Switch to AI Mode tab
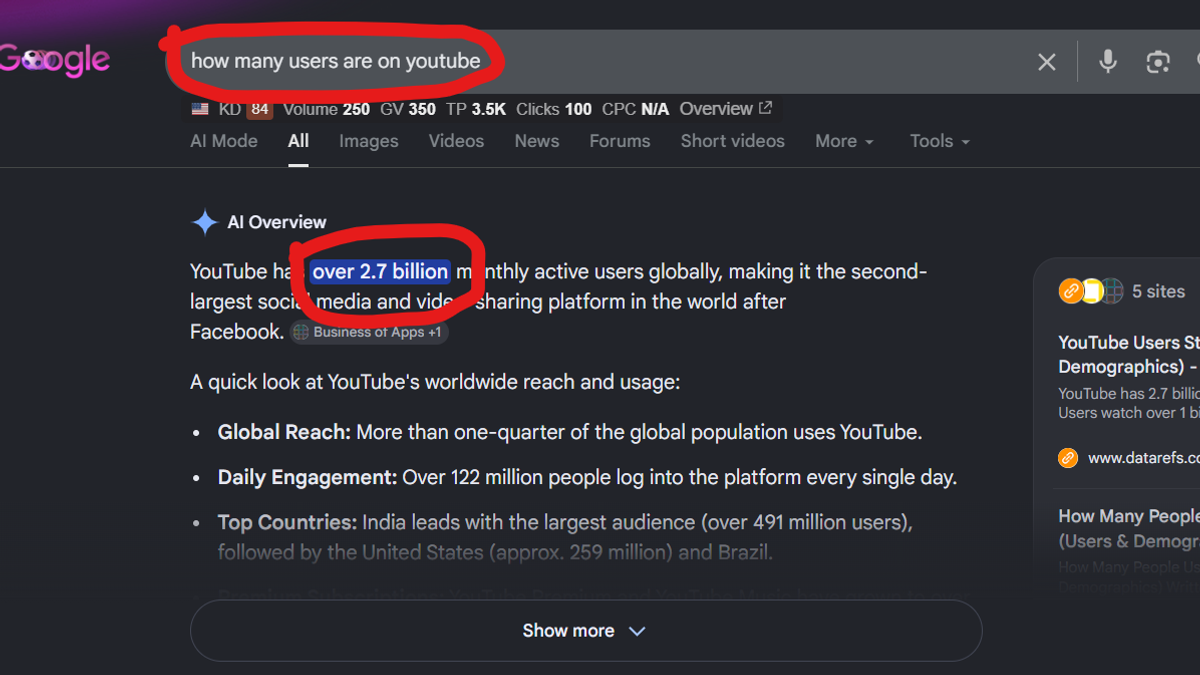The height and width of the screenshot is (675, 1200). pyautogui.click(x=224, y=141)
